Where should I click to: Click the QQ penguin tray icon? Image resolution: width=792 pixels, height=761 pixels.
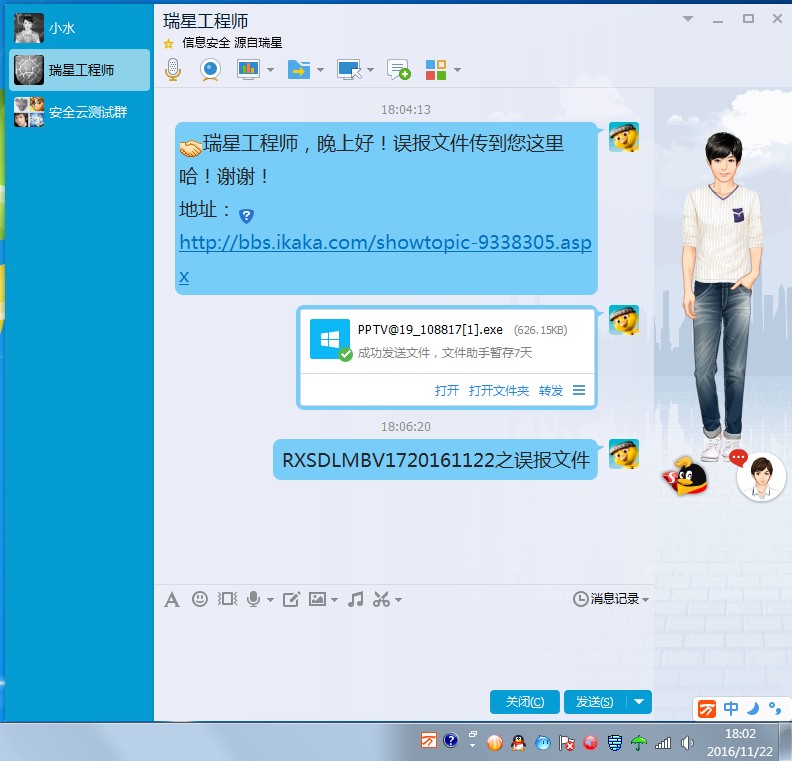[x=518, y=742]
